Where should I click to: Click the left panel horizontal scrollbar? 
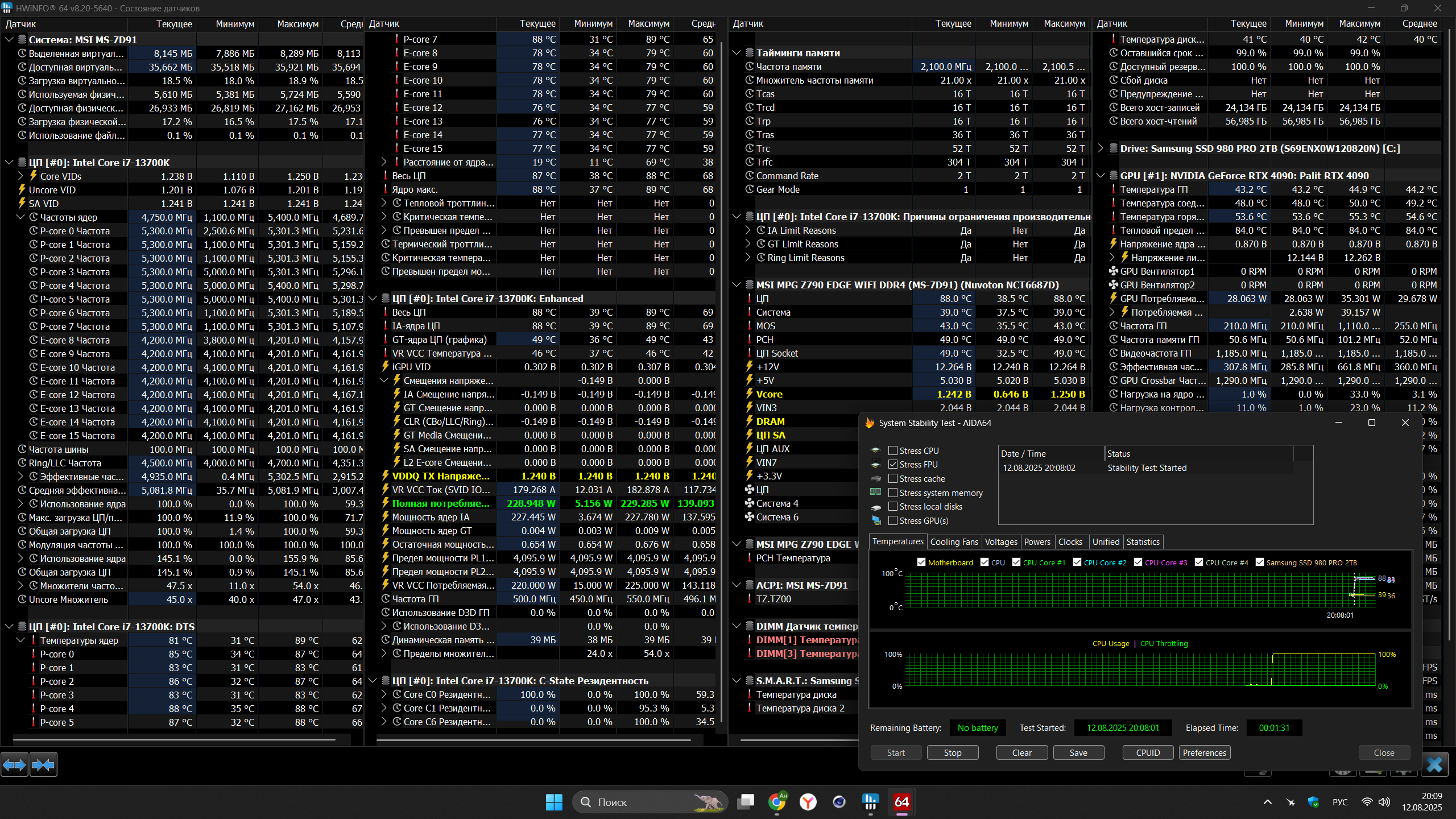[x=173, y=740]
